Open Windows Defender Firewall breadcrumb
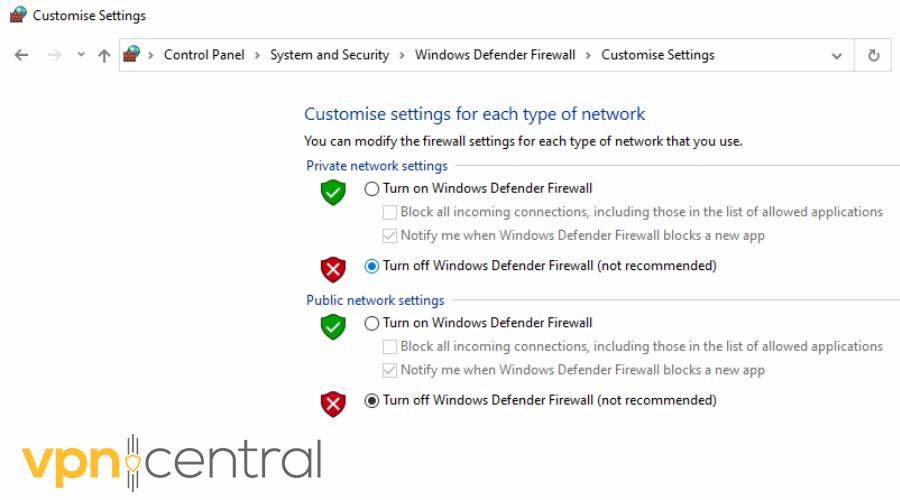 [x=495, y=55]
